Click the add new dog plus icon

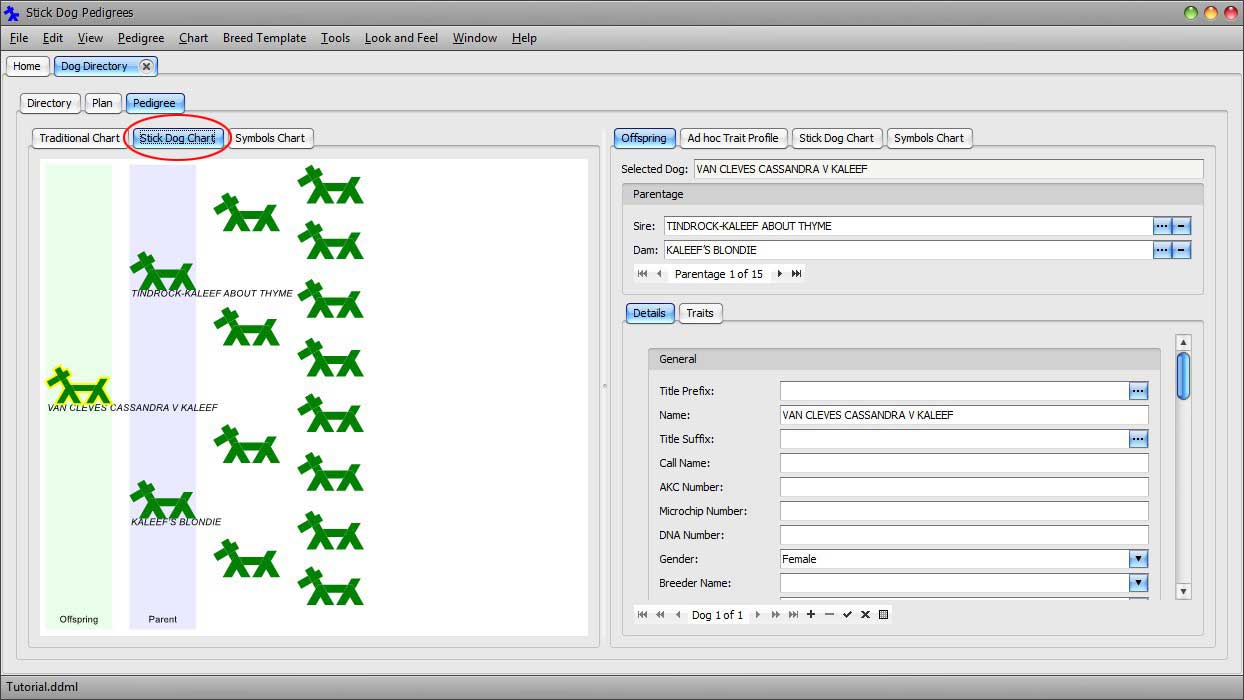[810, 614]
